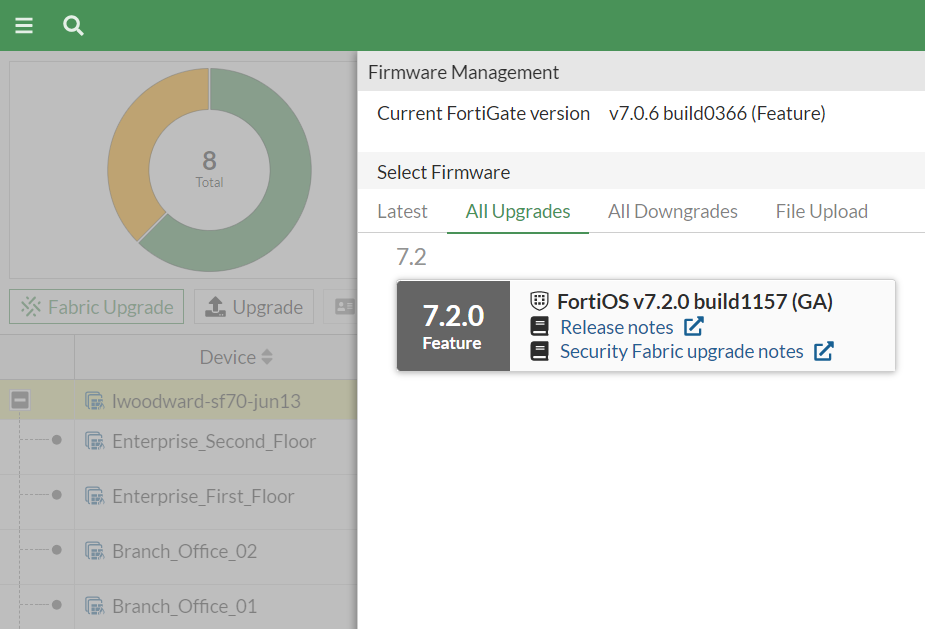The image size is (925, 629).
Task: Click the FortiOS shield icon
Action: pyautogui.click(x=540, y=301)
